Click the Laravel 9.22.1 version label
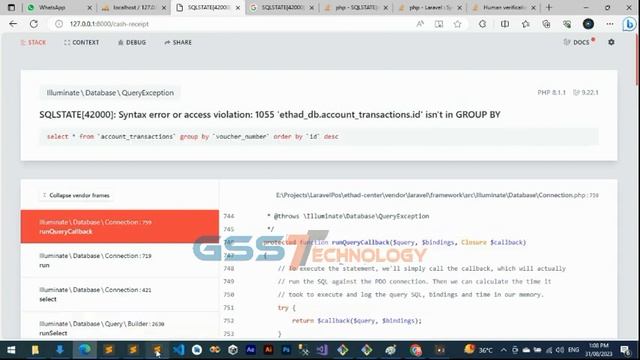Screen dimensions: 640x360 586,93
